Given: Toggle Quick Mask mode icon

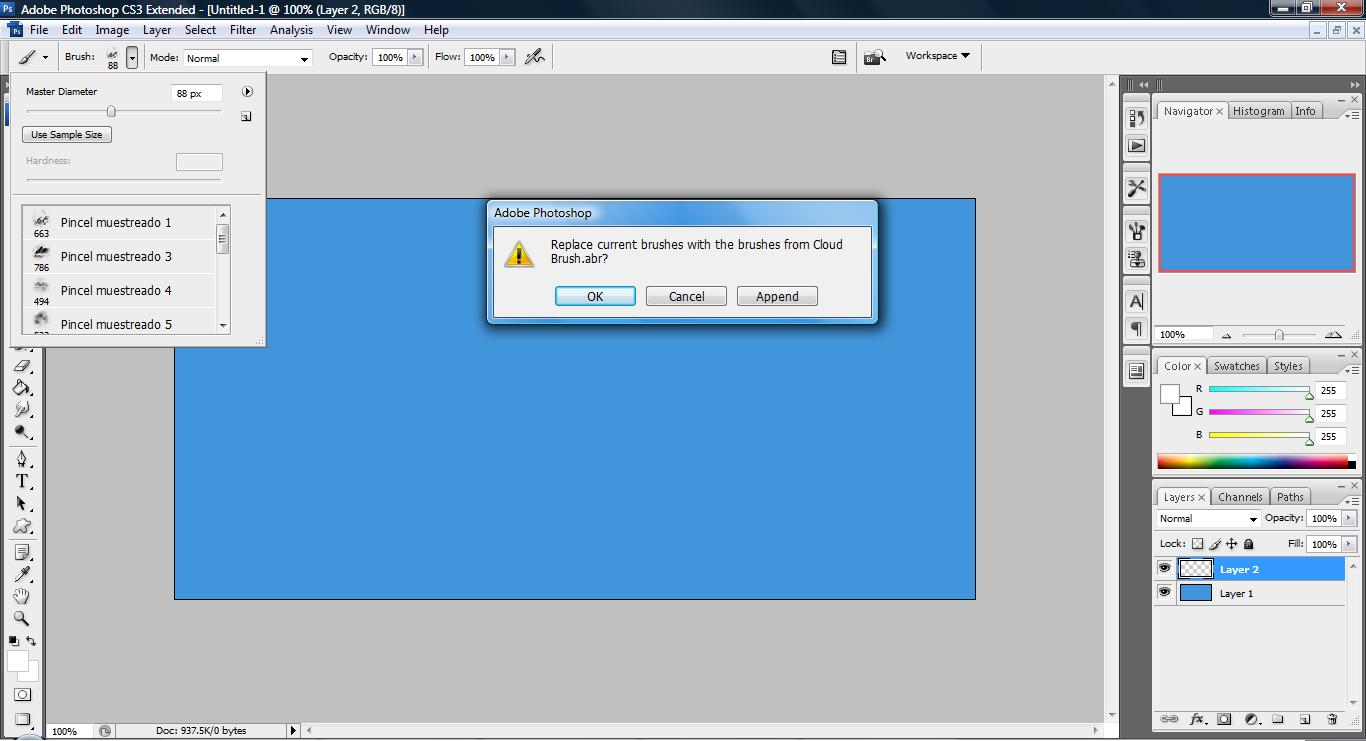Looking at the screenshot, I should [22, 695].
